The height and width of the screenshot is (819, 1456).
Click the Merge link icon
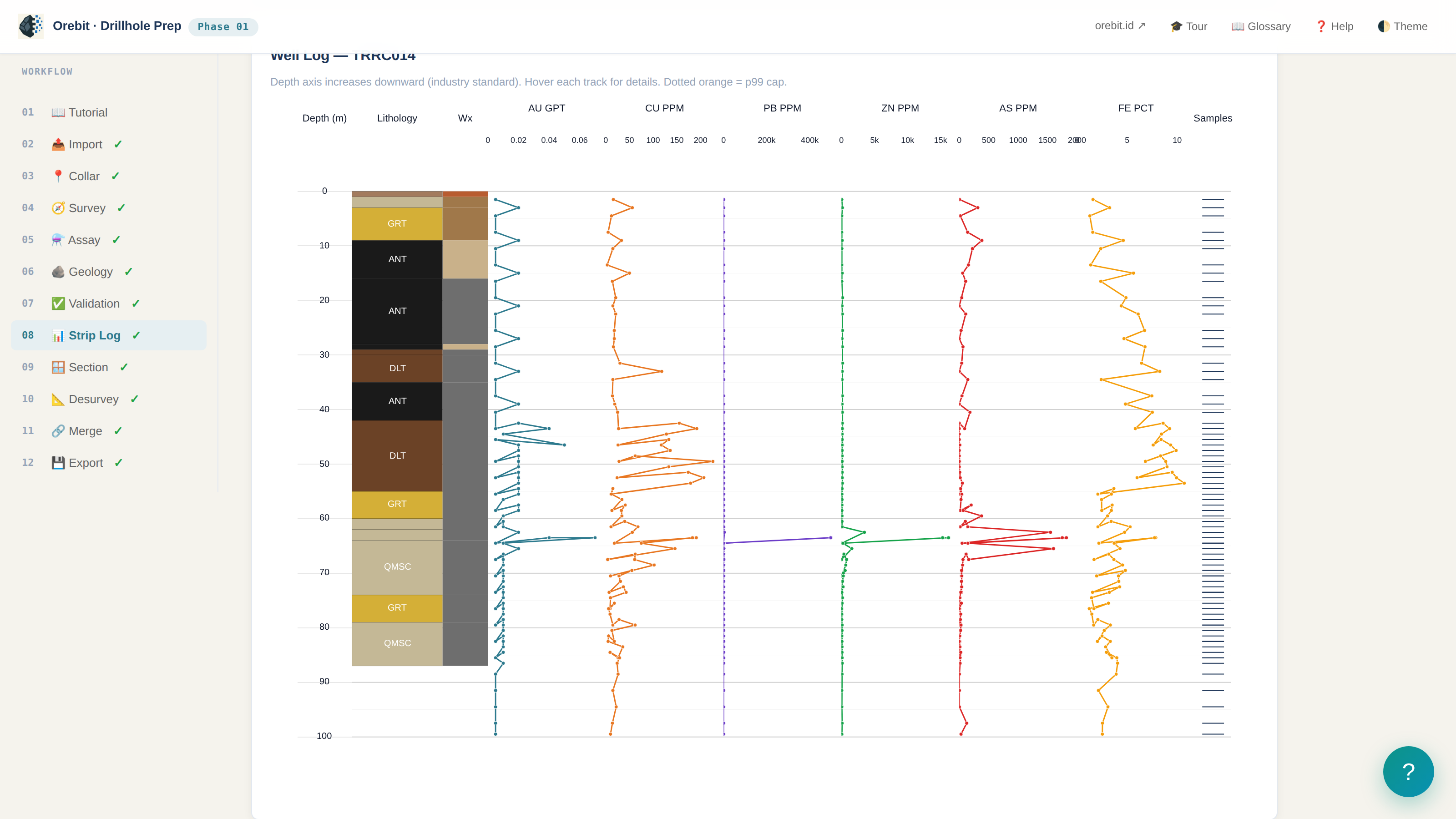[x=58, y=431]
